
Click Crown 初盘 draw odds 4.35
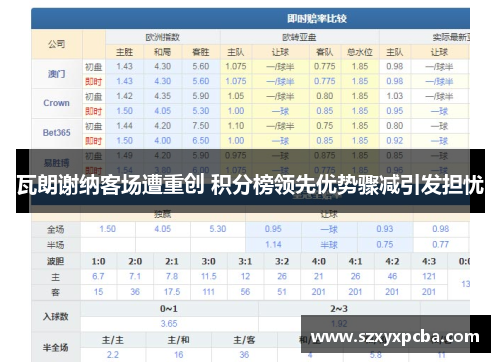click(x=162, y=96)
